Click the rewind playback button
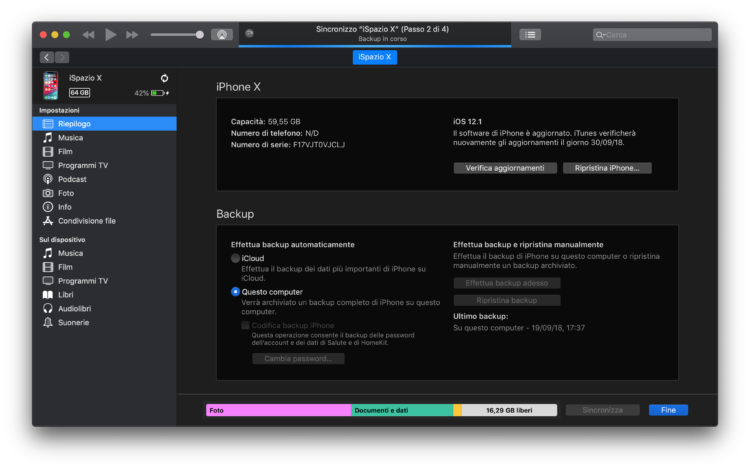 click(88, 34)
